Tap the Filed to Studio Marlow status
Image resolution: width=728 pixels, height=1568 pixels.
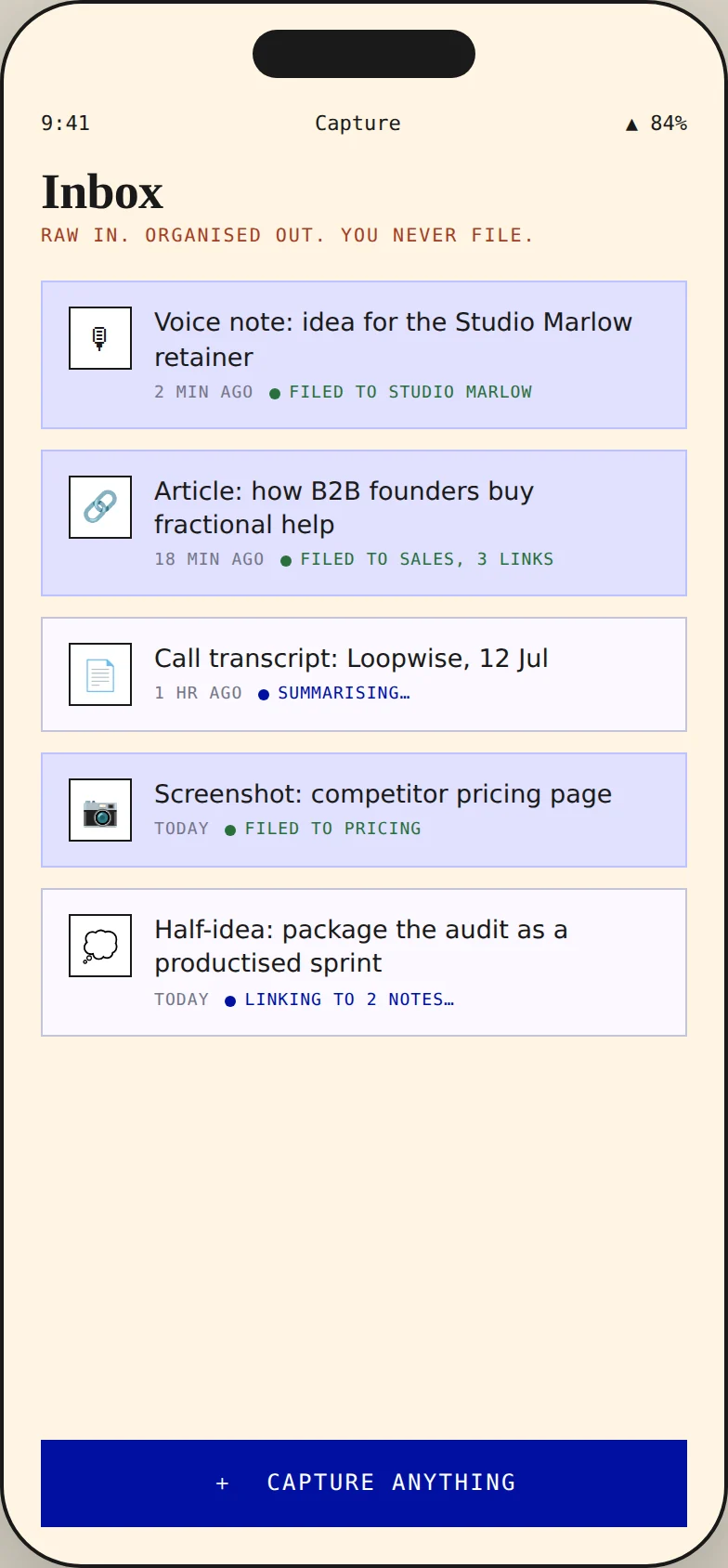pyautogui.click(x=410, y=392)
